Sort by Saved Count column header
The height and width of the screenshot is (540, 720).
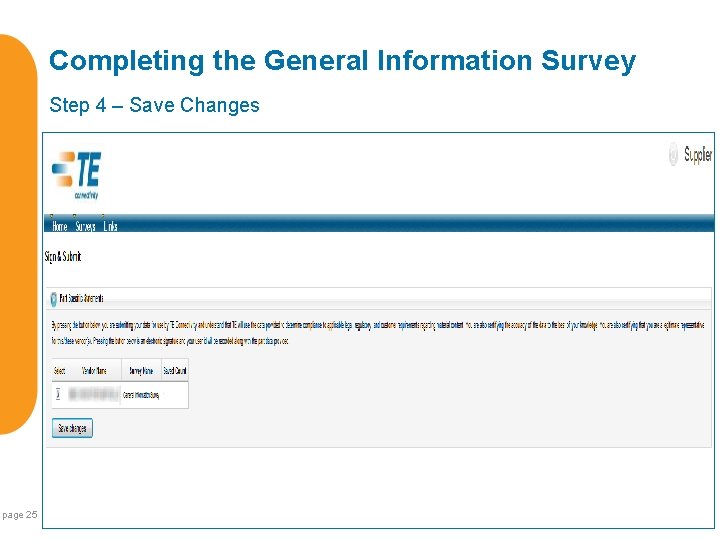click(174, 370)
